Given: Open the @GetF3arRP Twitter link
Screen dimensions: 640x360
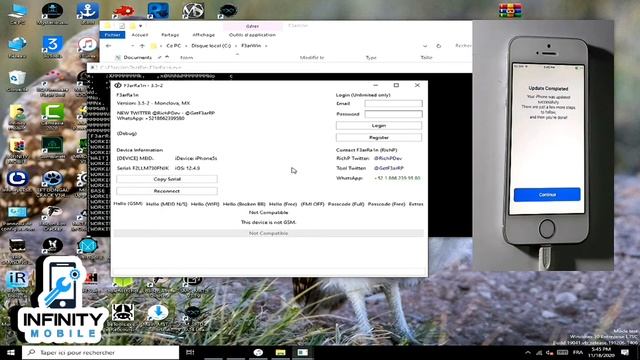Looking at the screenshot, I should [389, 168].
